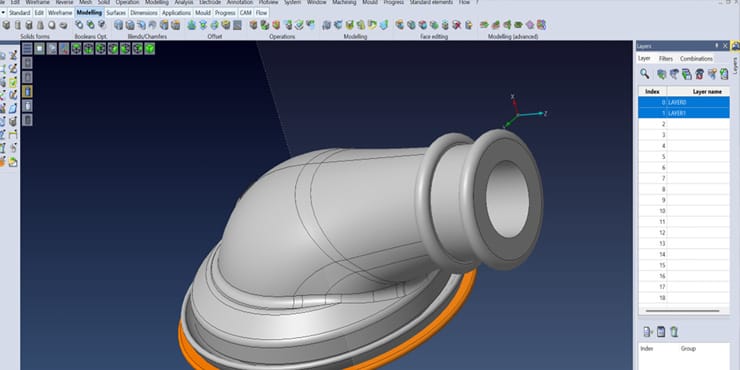Viewport: 740px width, 370px height.
Task: Click the solid green cube shaded view icon
Action: 150,49
